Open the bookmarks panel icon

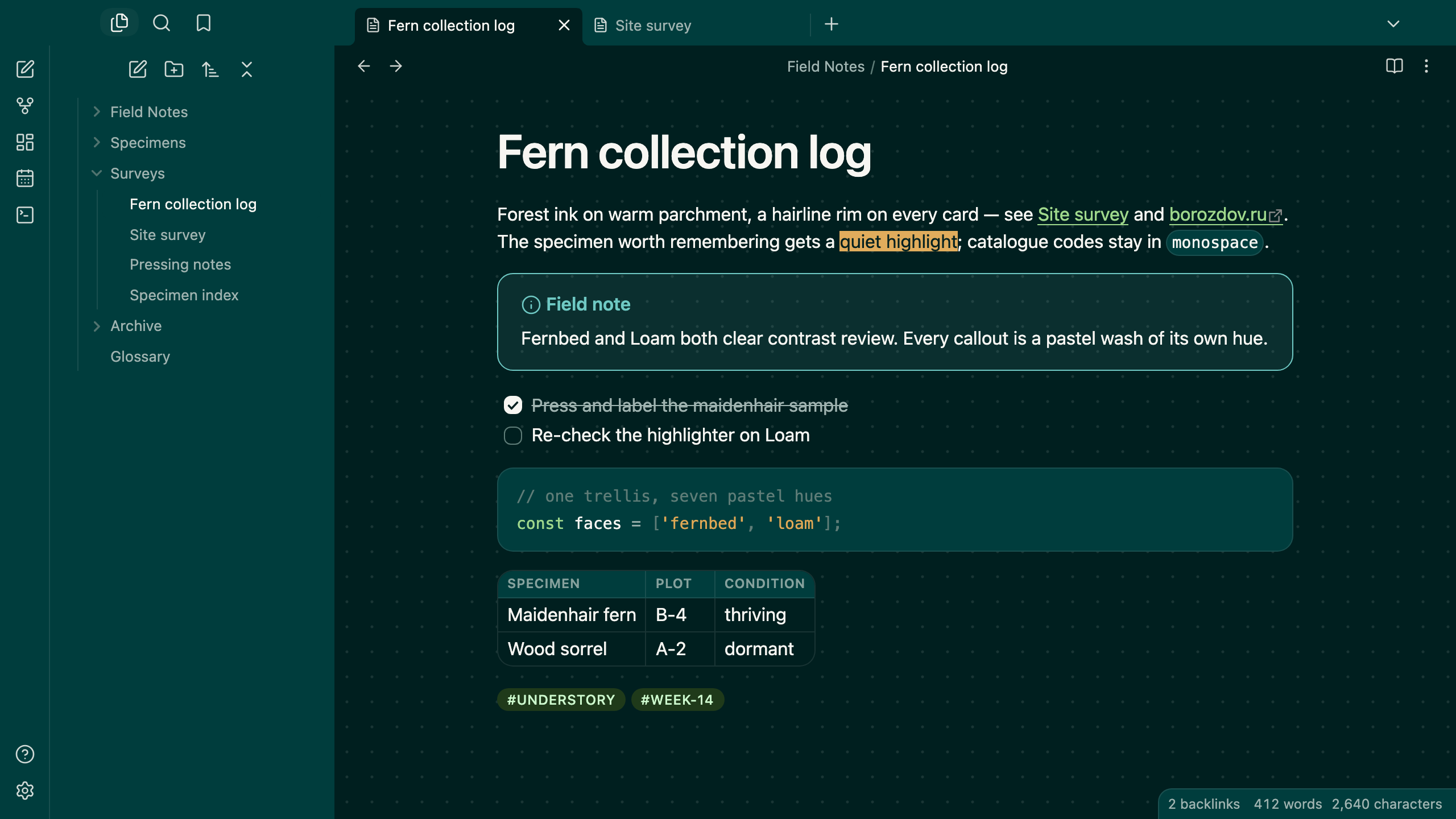click(x=204, y=23)
